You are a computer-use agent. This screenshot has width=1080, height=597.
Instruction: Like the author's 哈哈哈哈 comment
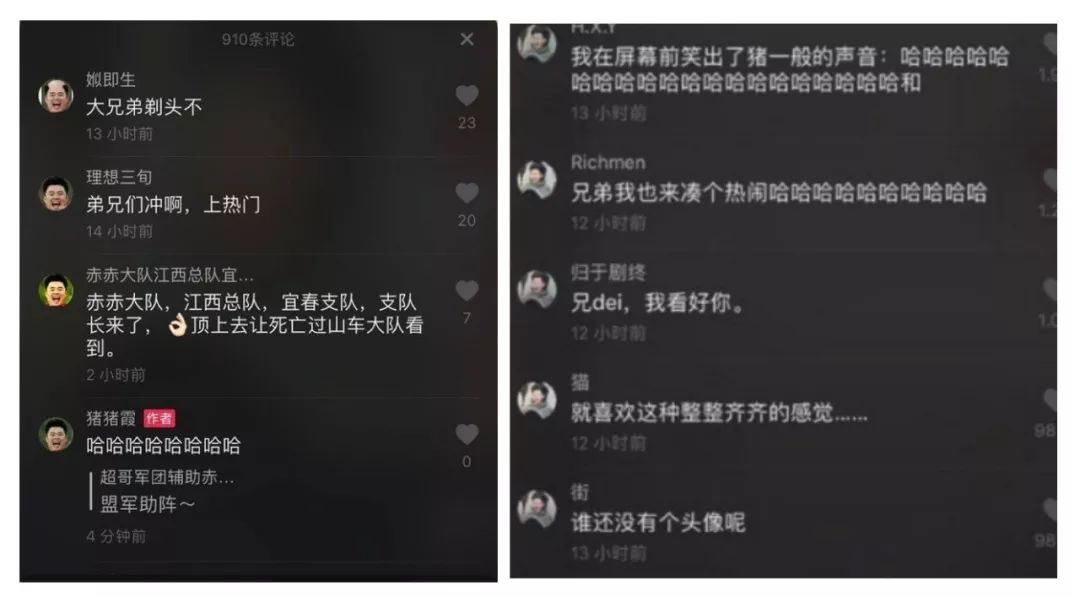(x=466, y=434)
